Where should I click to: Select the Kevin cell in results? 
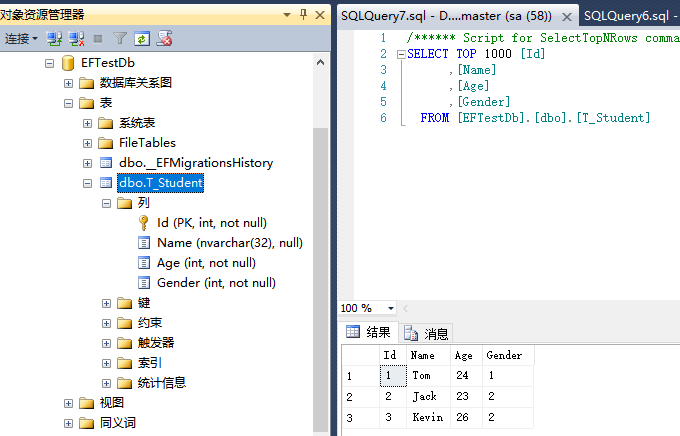click(428, 417)
